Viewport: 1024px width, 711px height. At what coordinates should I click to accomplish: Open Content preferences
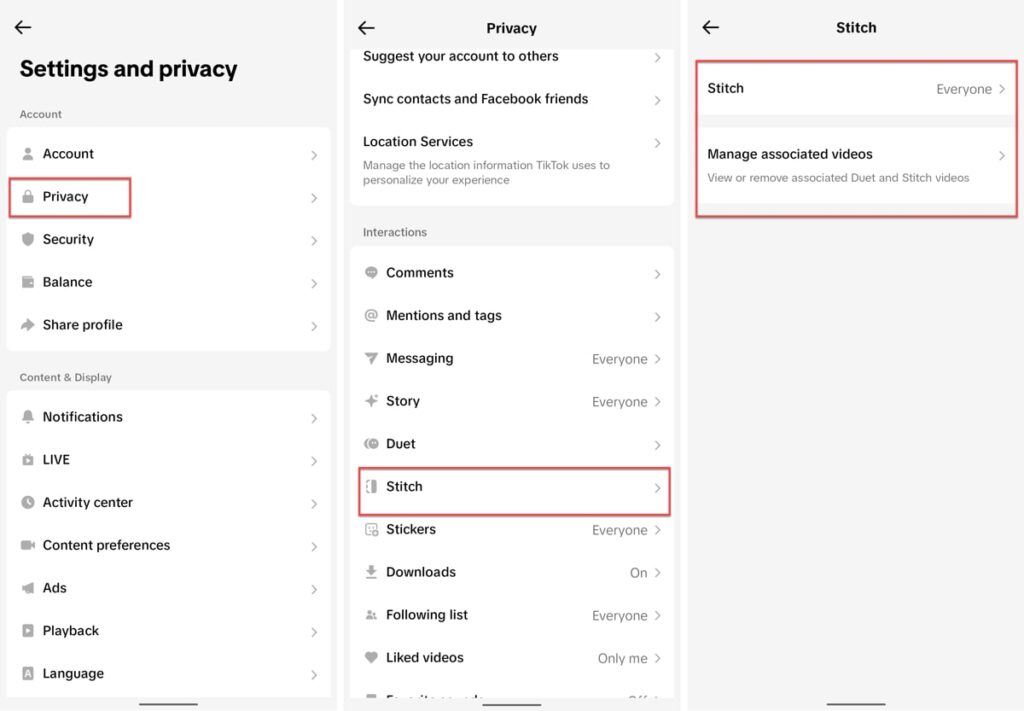[168, 546]
